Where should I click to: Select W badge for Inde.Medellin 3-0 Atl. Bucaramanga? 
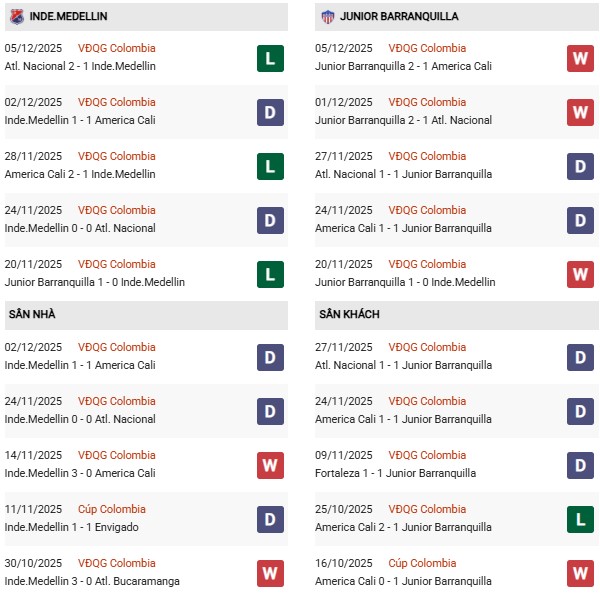pyautogui.click(x=270, y=573)
